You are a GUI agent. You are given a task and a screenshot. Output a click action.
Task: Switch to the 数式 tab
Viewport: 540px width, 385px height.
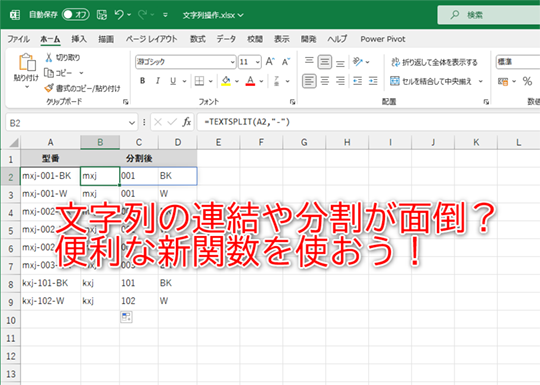(198, 39)
